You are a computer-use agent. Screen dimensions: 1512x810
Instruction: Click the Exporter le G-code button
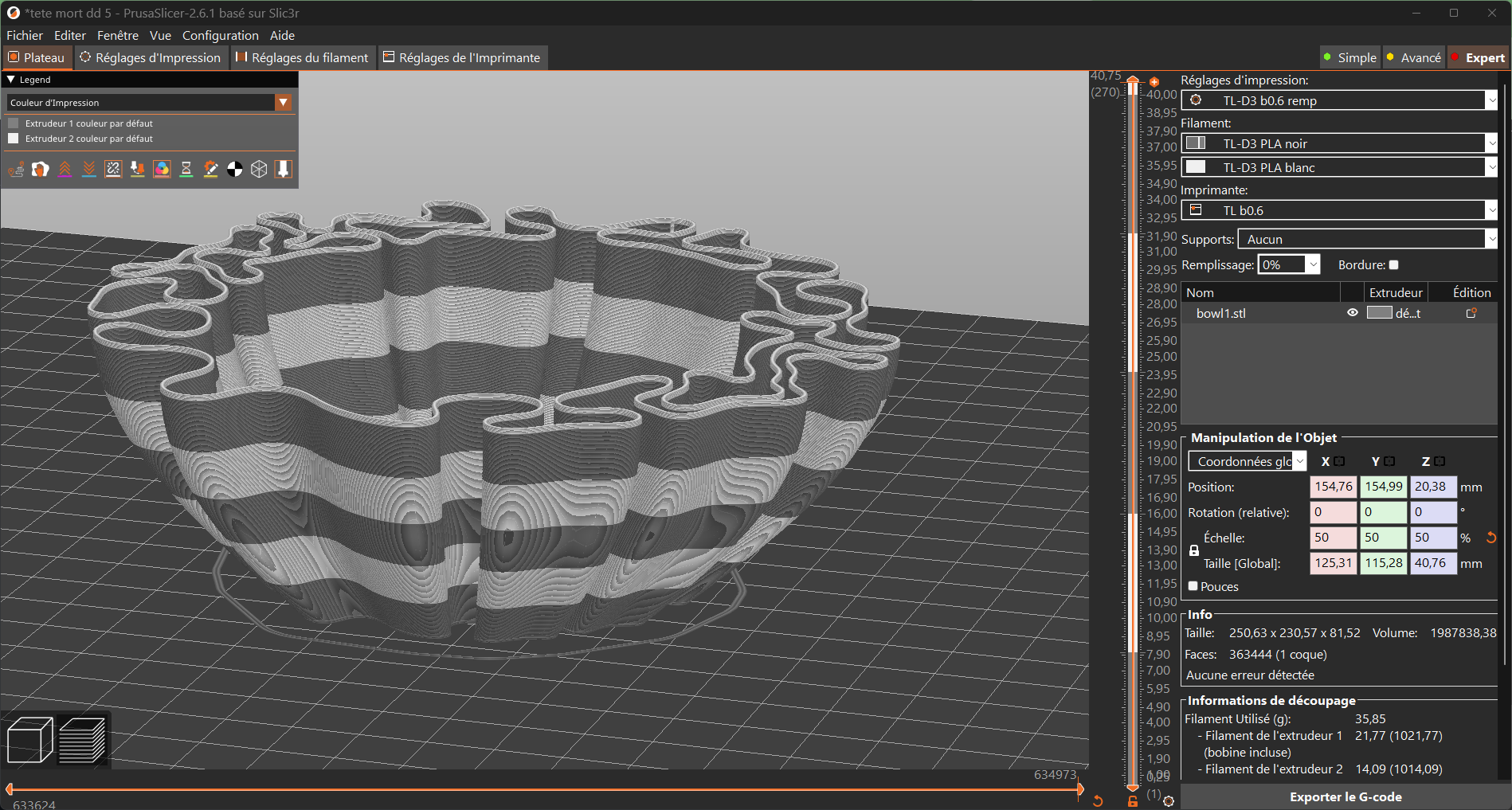pyautogui.click(x=1346, y=796)
